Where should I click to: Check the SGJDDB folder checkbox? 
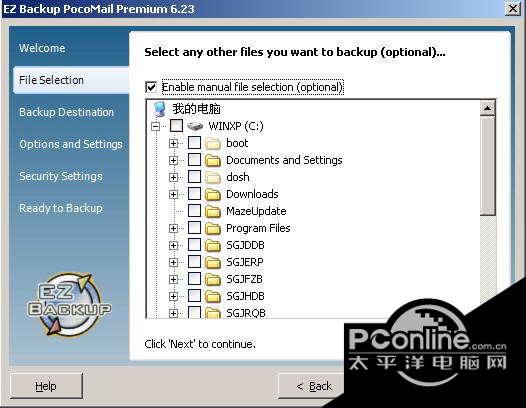(194, 245)
